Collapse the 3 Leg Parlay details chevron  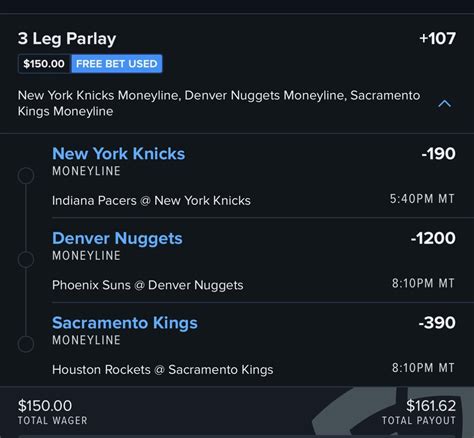click(444, 104)
